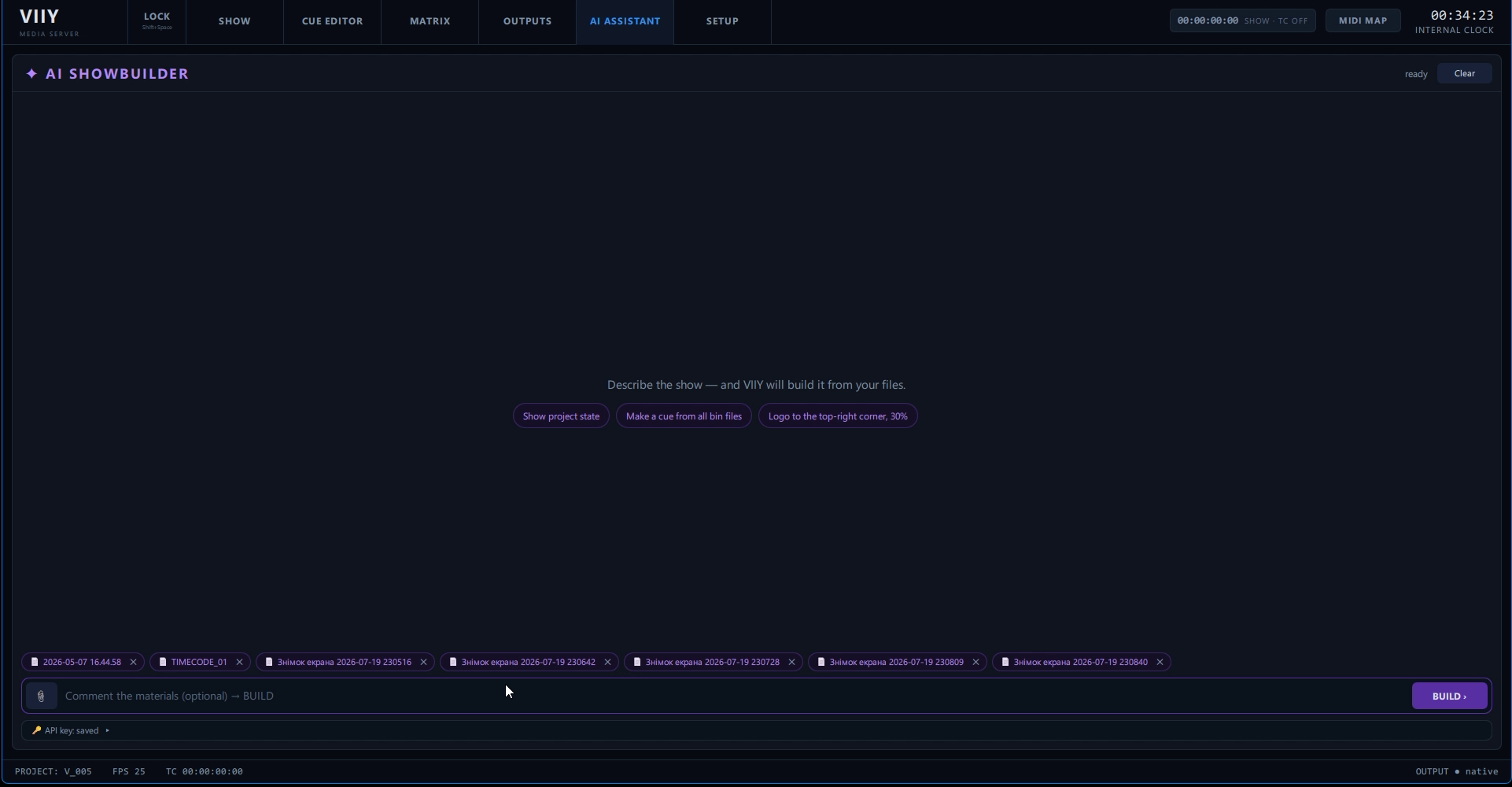Viewport: 1512px width, 787px height.
Task: Open the SHOW tab
Action: (x=234, y=21)
